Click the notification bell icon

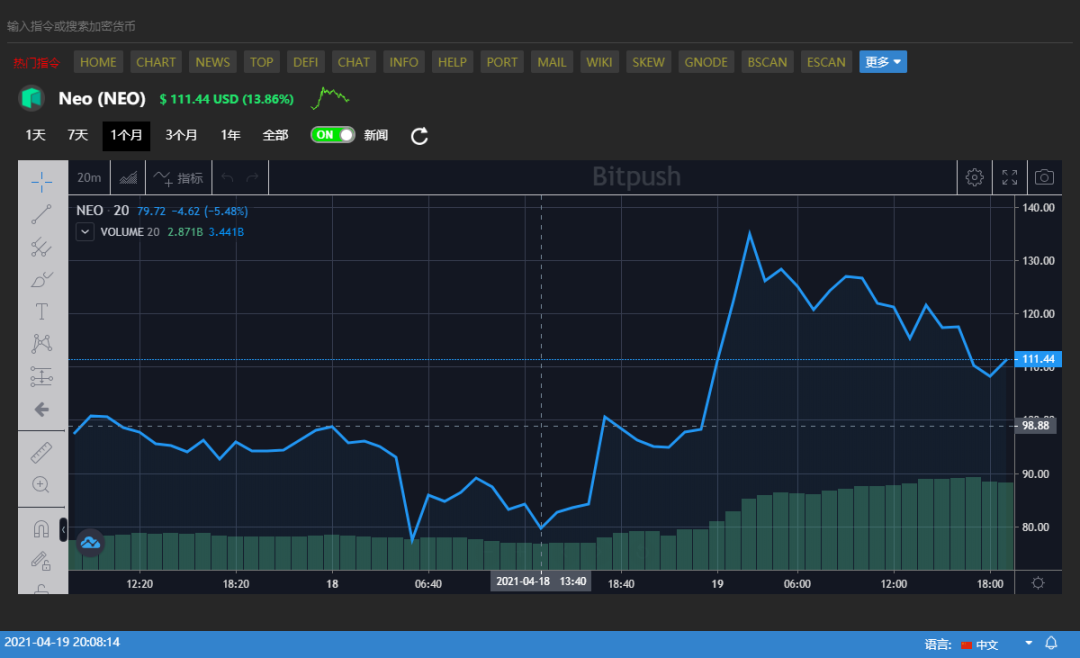[x=1051, y=643]
